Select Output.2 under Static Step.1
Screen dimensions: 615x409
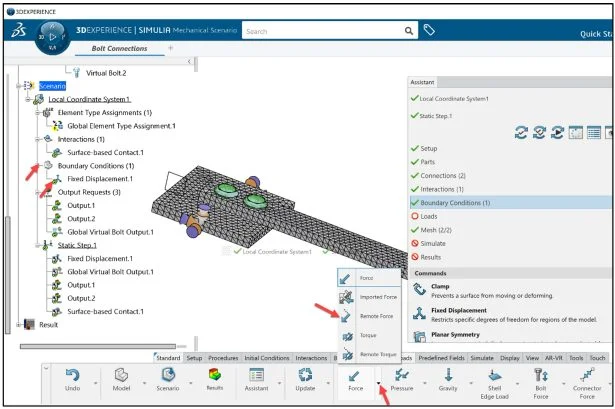(x=81, y=298)
